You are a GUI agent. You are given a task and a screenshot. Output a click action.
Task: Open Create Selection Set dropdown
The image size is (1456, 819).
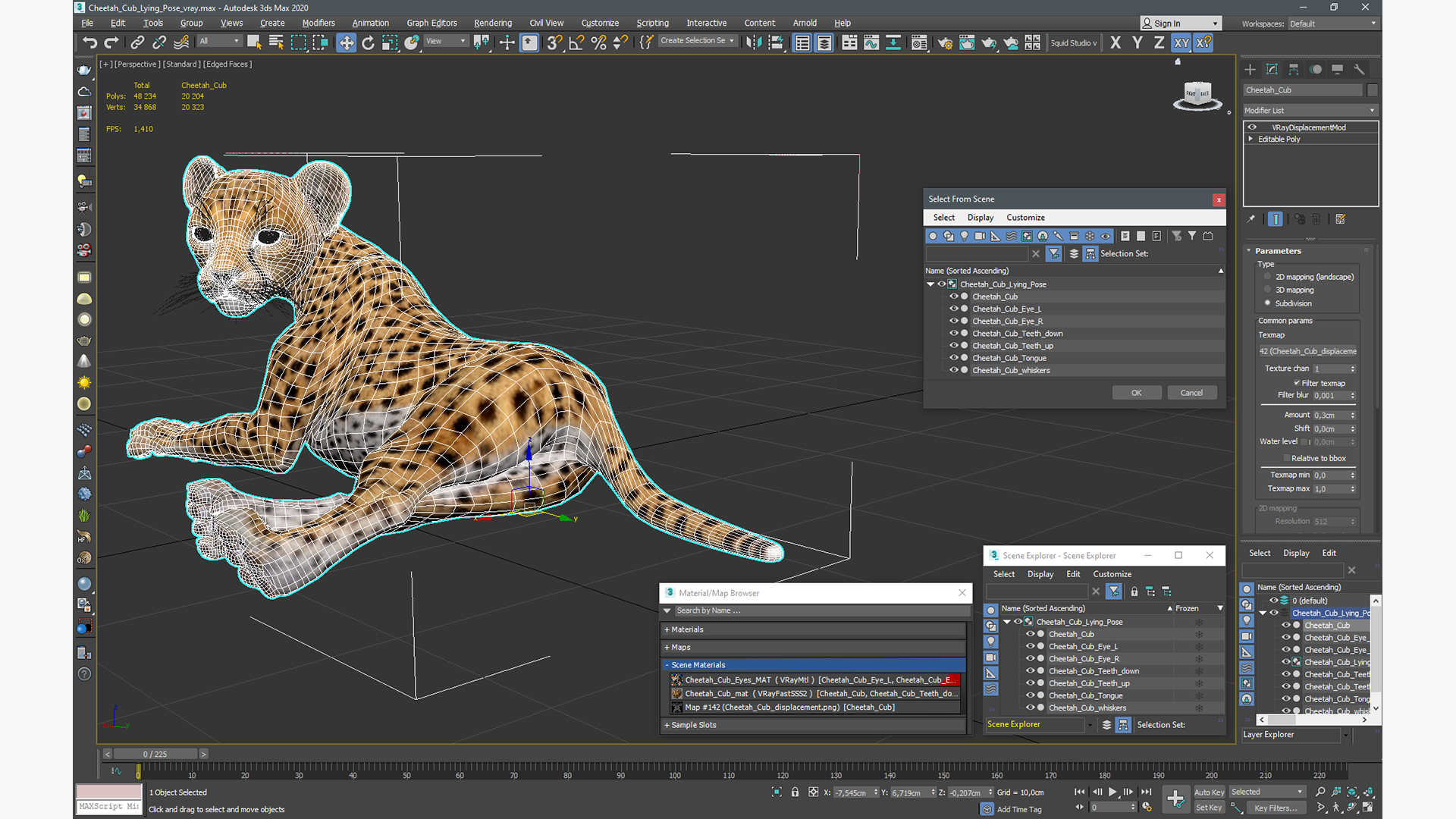coord(697,41)
